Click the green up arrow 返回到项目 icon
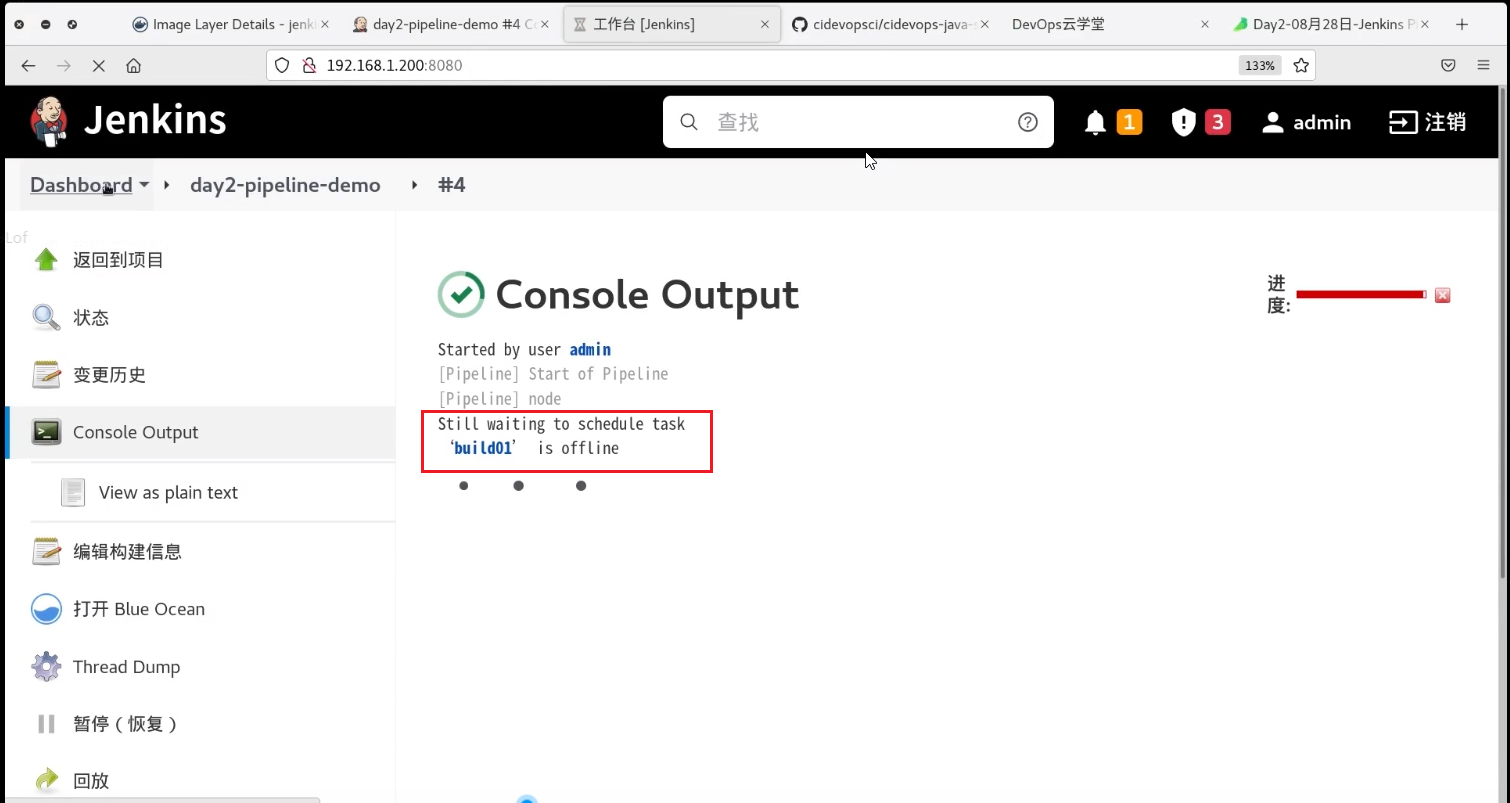Screen dimensions: 1510x803 46,260
